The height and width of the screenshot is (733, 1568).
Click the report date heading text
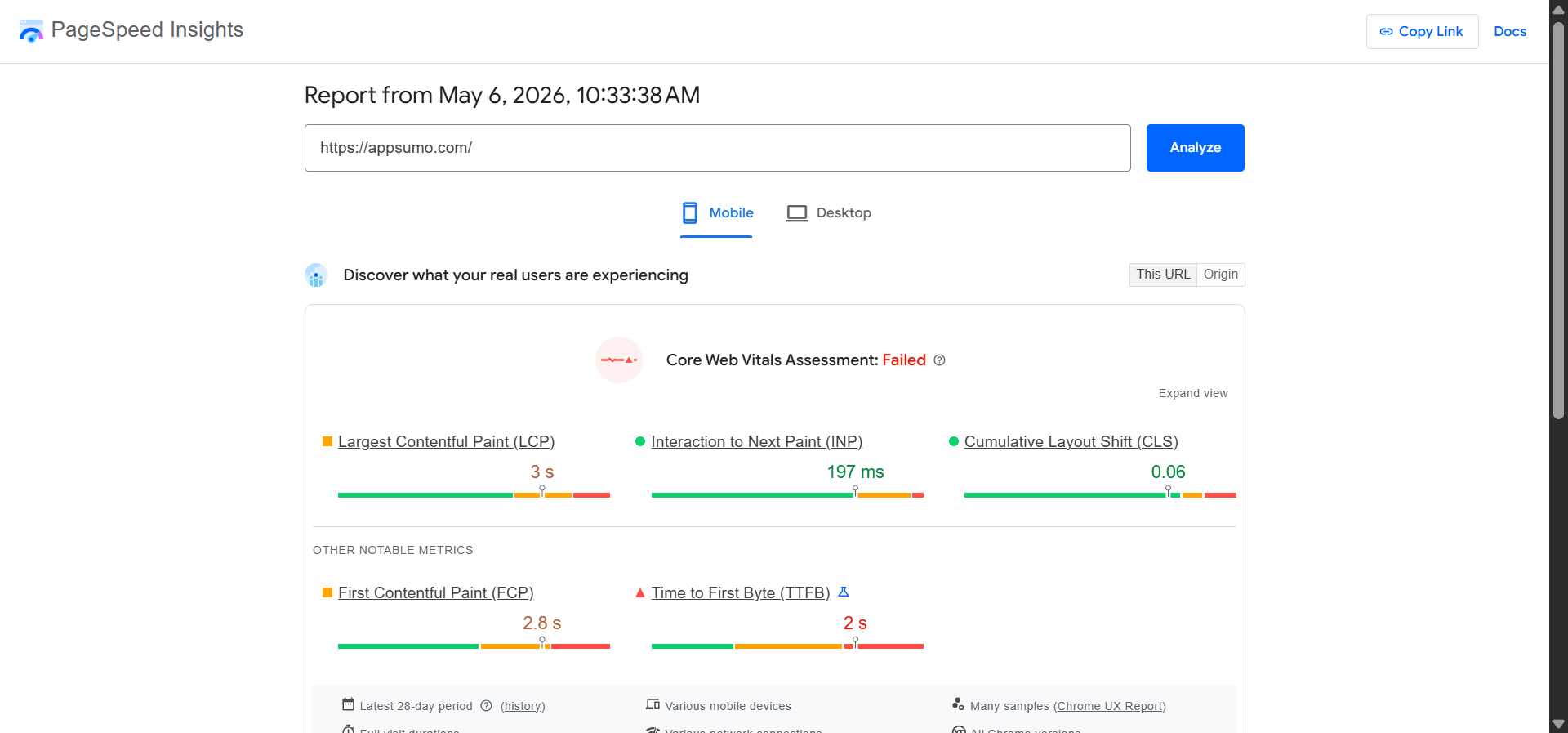tap(501, 95)
